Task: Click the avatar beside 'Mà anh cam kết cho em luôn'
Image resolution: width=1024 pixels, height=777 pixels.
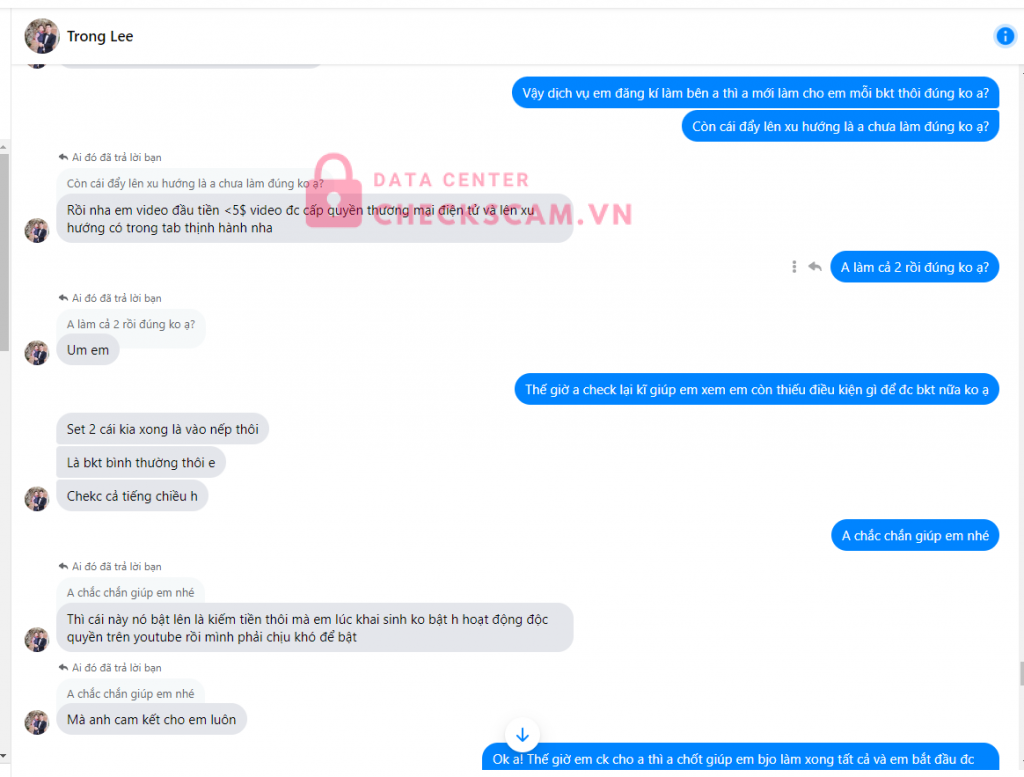Action: (x=37, y=722)
